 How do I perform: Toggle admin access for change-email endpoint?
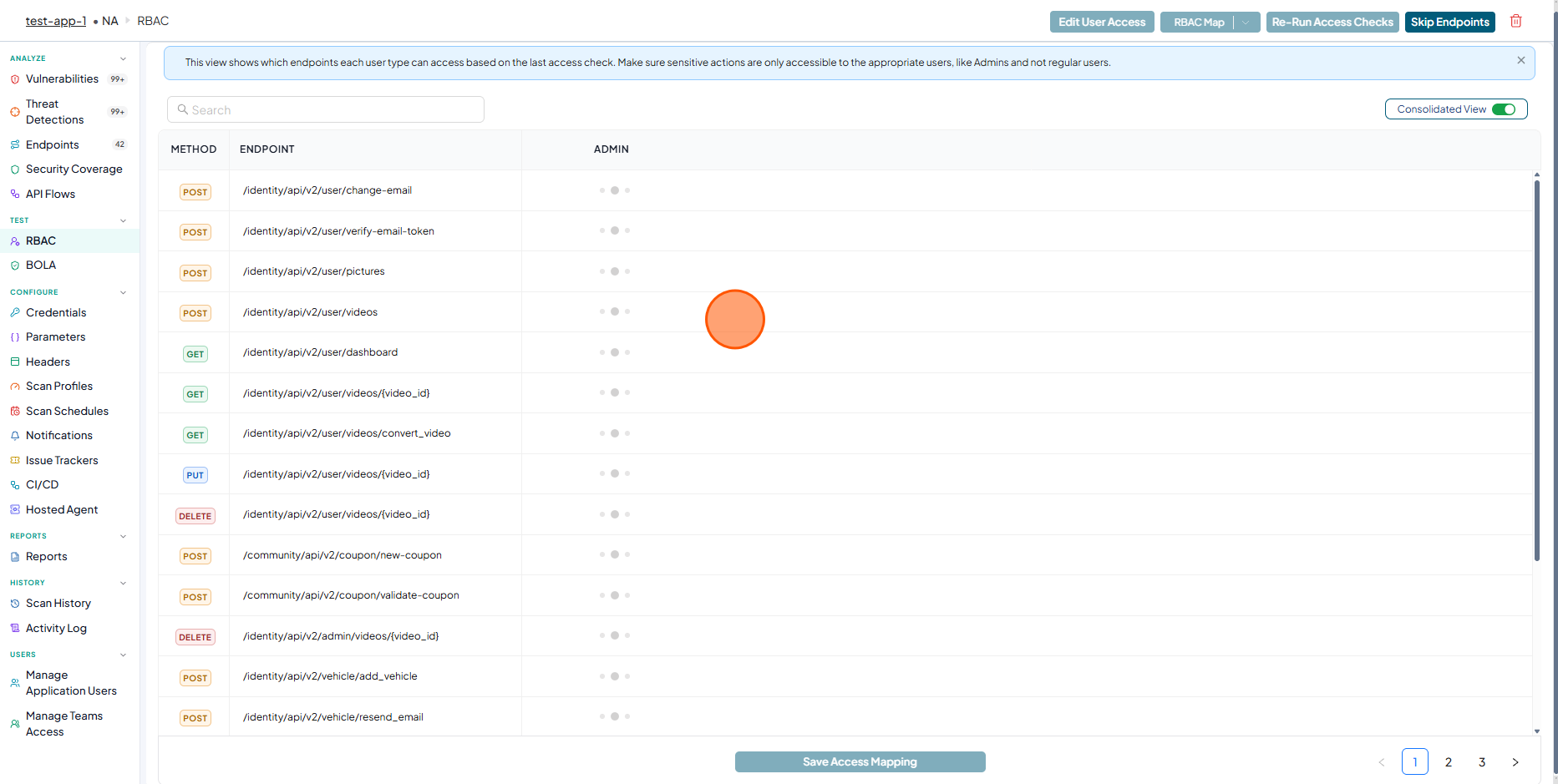coord(615,190)
